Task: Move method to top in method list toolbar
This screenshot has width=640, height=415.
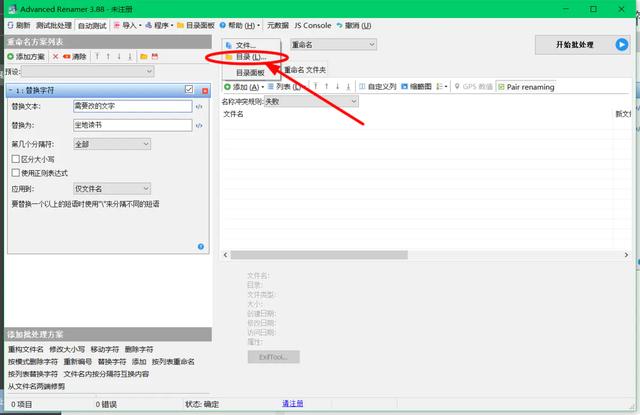Action: pos(97,57)
